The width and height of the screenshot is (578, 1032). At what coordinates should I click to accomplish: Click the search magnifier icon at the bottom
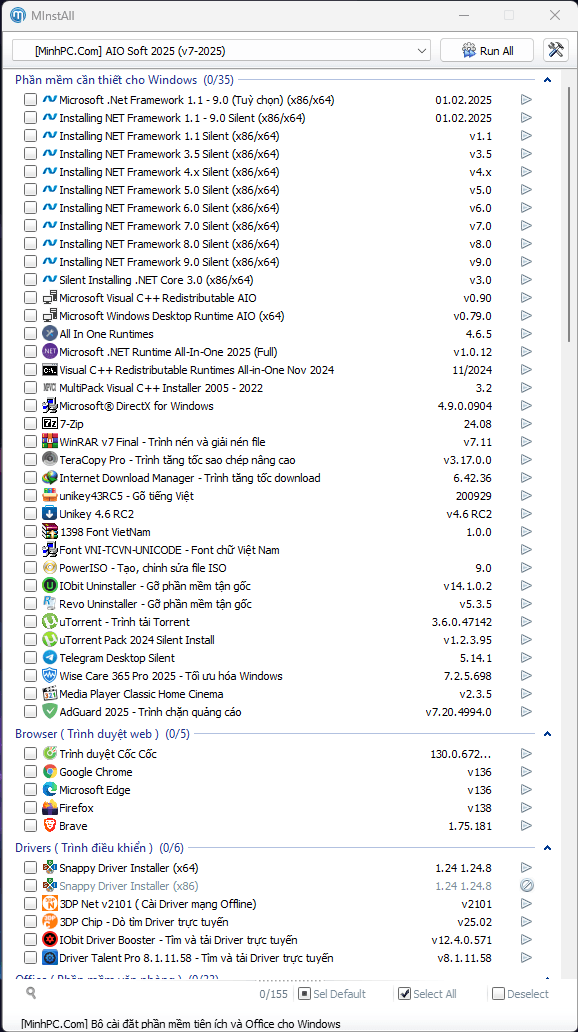[x=31, y=993]
